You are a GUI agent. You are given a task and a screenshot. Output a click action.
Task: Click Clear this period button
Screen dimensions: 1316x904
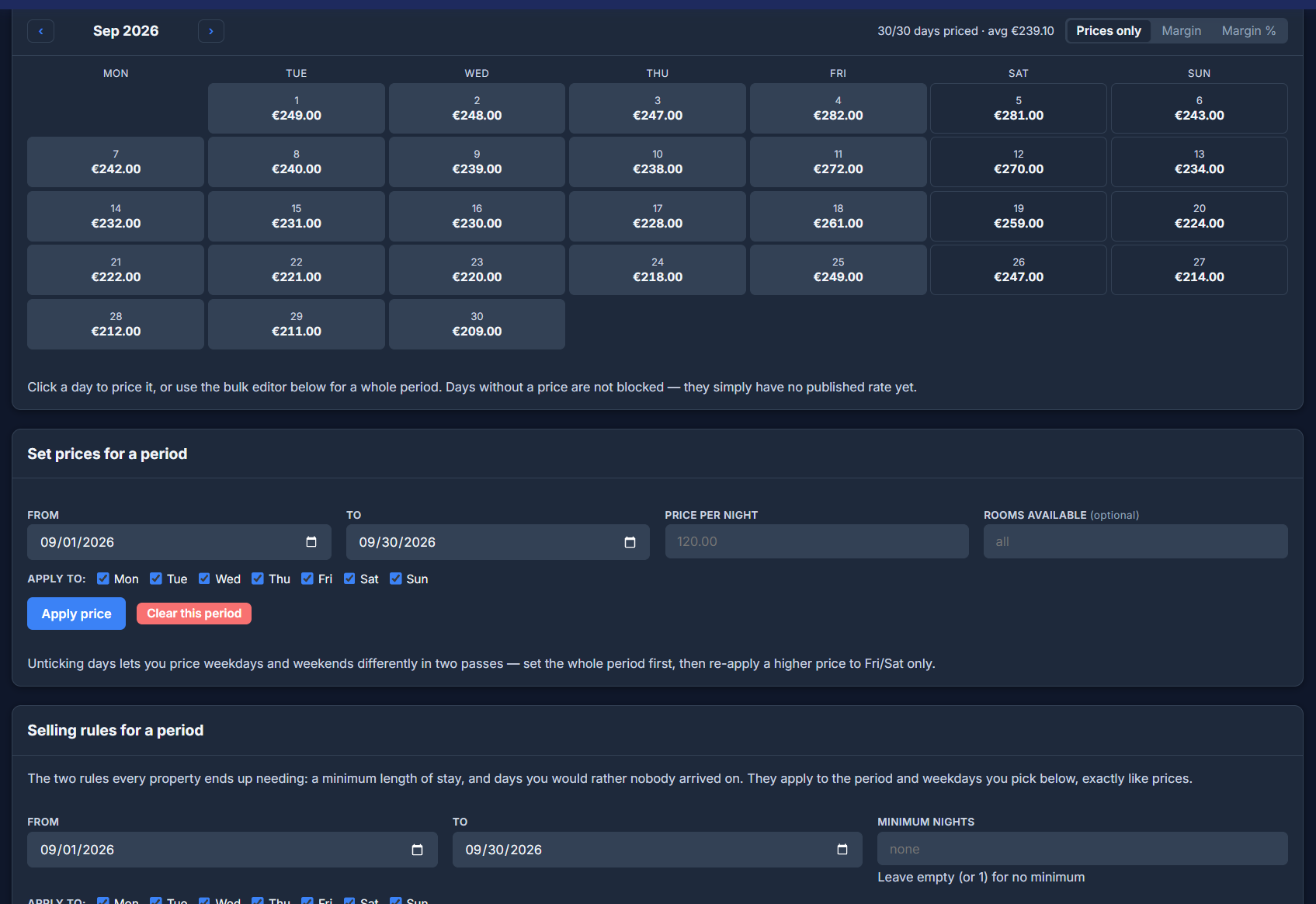click(x=194, y=614)
